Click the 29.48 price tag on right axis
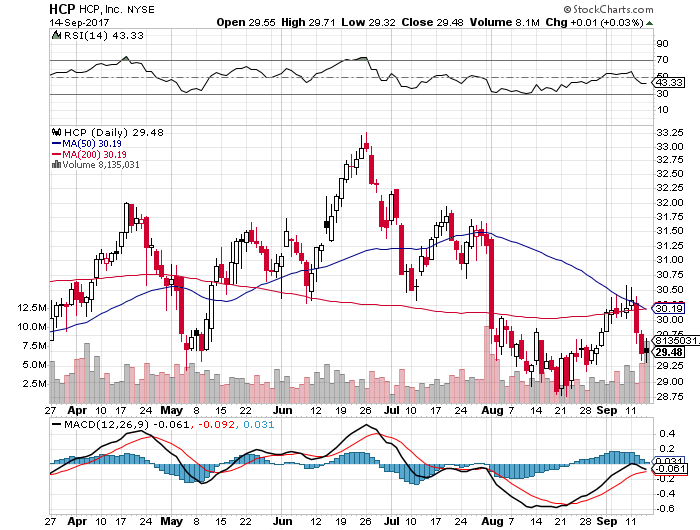 pos(667,352)
